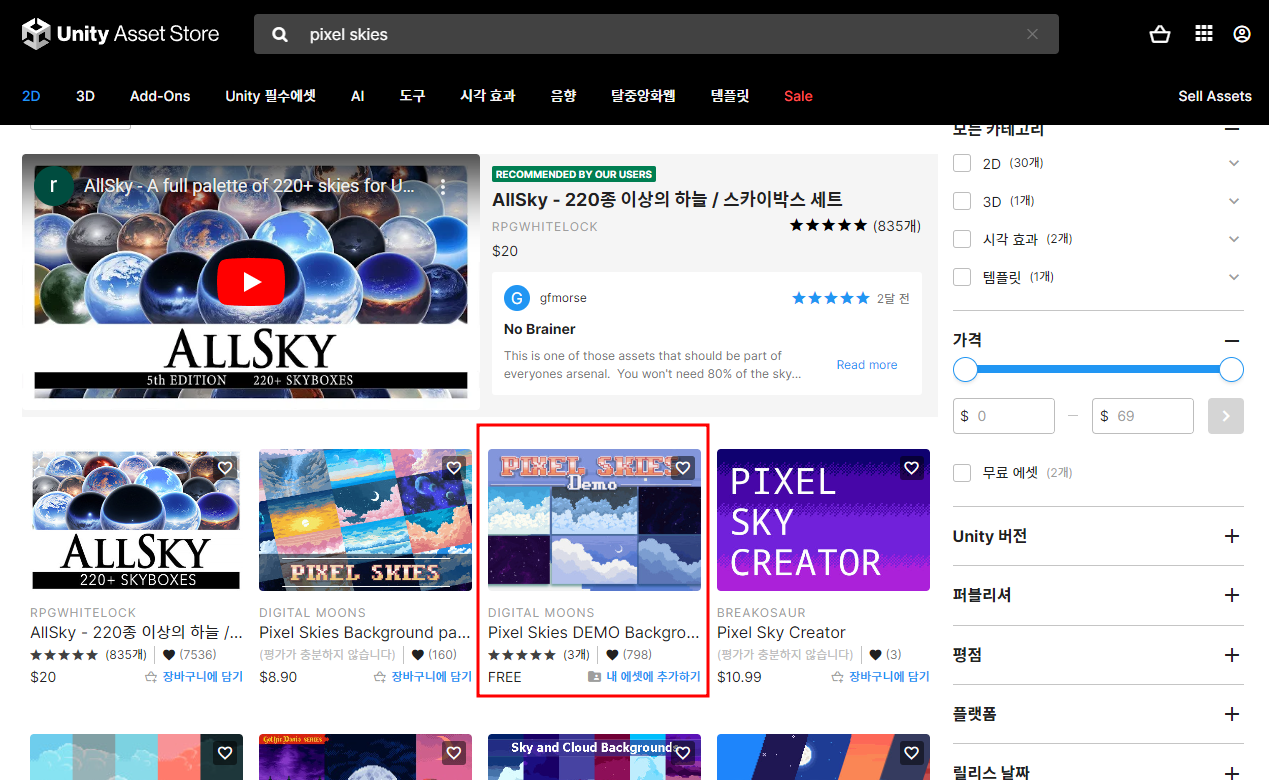Open the 도구 tools menu

click(413, 96)
